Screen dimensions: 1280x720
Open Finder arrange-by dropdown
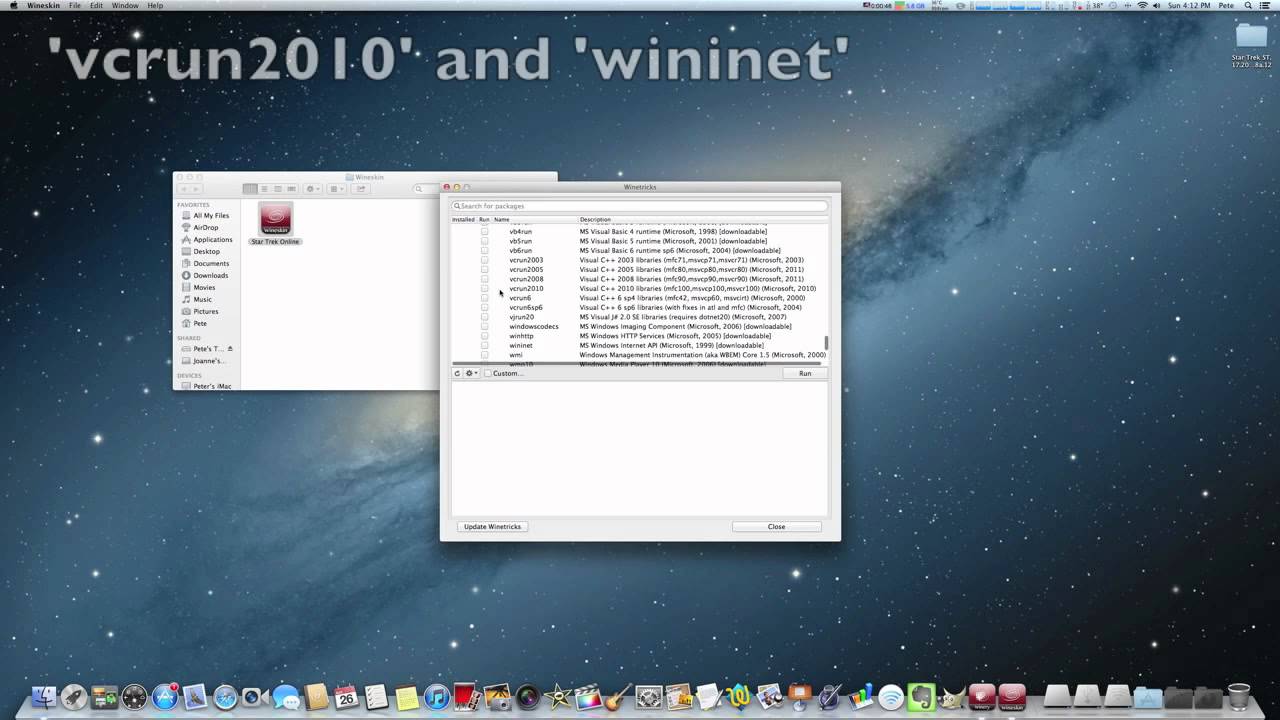337,189
